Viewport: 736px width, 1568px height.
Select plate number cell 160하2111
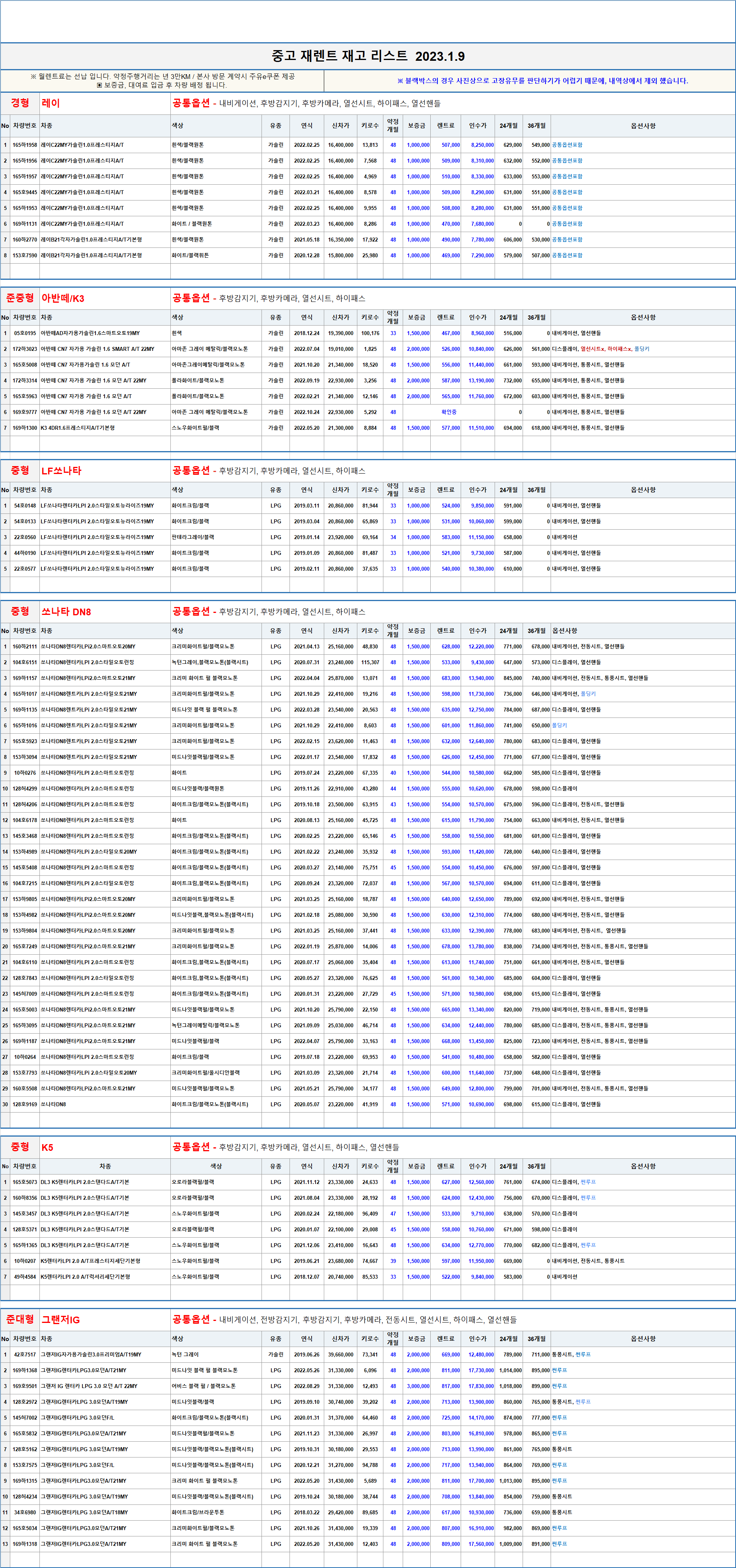[25, 646]
